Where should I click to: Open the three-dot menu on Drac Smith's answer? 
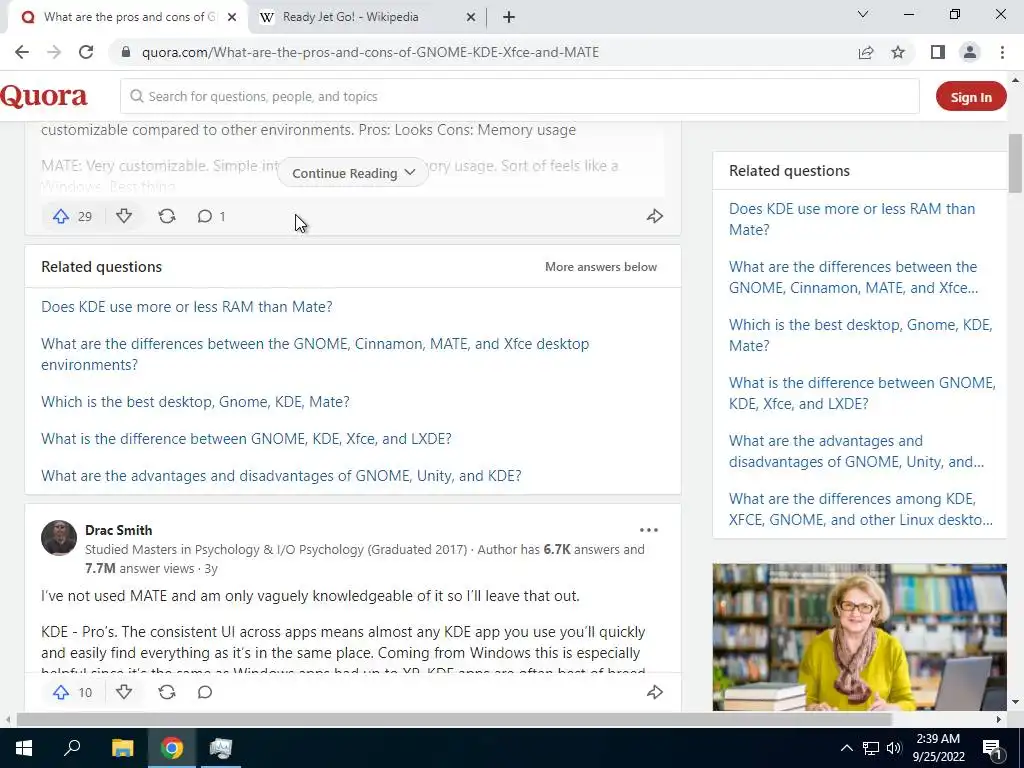click(x=648, y=530)
